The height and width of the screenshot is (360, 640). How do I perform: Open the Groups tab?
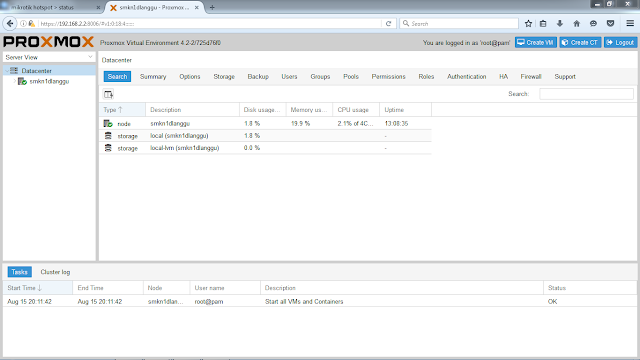click(x=320, y=76)
